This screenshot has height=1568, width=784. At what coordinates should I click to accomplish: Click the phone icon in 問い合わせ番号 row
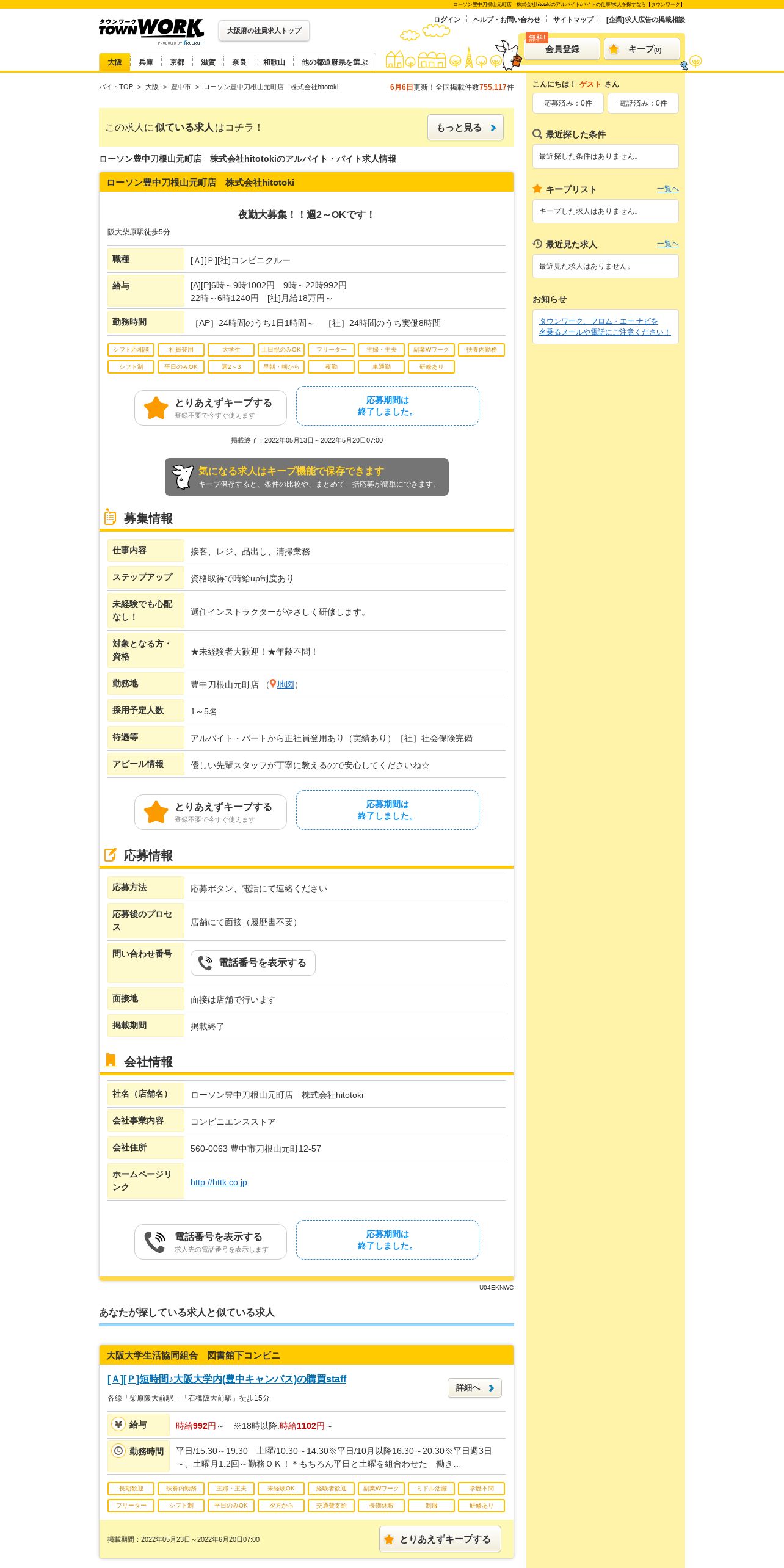pyautogui.click(x=205, y=963)
